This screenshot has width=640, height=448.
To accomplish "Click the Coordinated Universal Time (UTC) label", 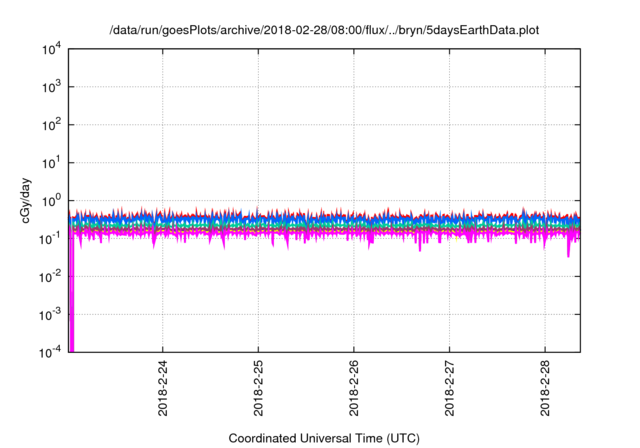I will (x=324, y=439).
